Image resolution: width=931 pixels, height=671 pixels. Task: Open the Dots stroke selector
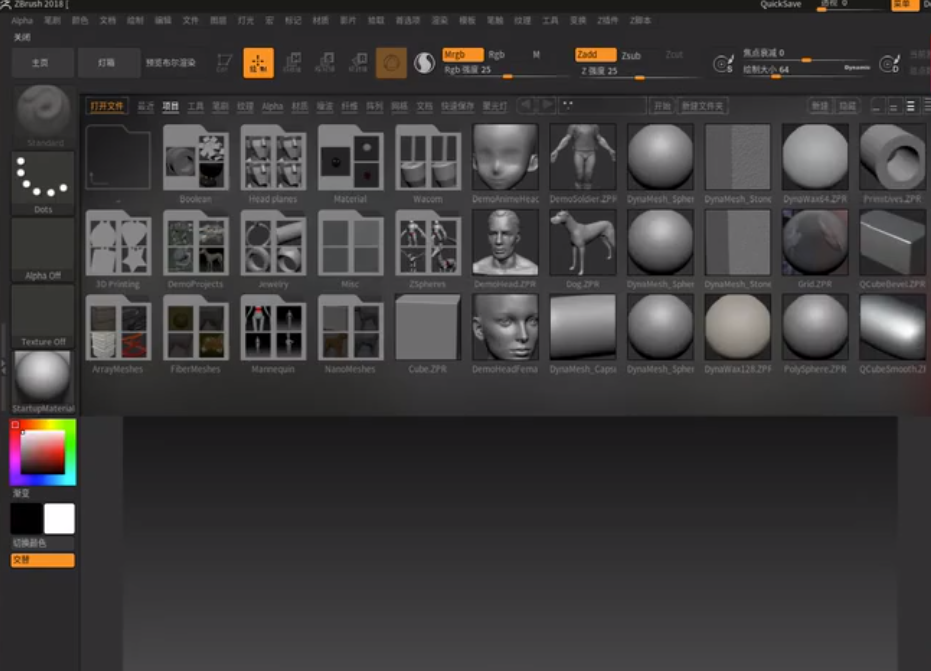[x=43, y=183]
